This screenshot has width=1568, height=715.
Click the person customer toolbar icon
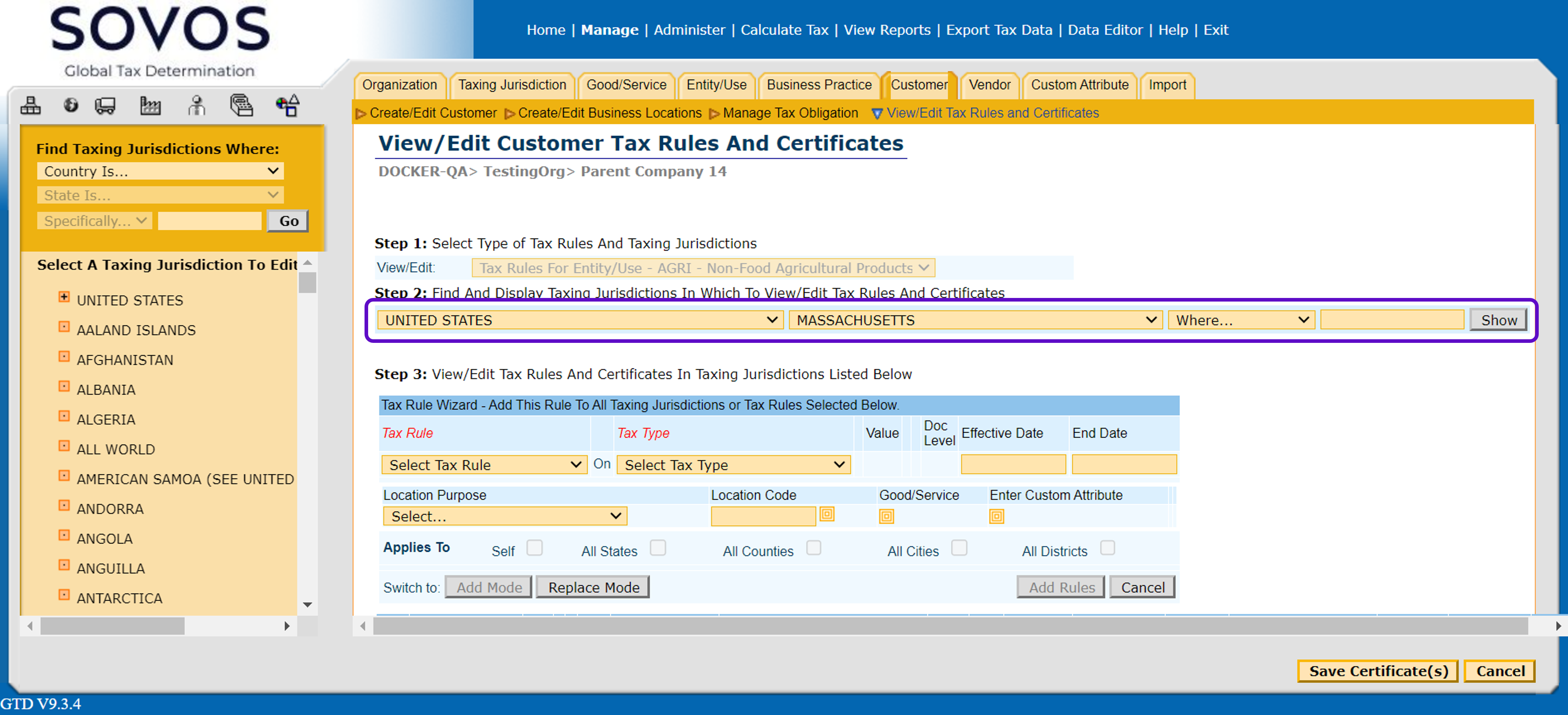coord(196,105)
